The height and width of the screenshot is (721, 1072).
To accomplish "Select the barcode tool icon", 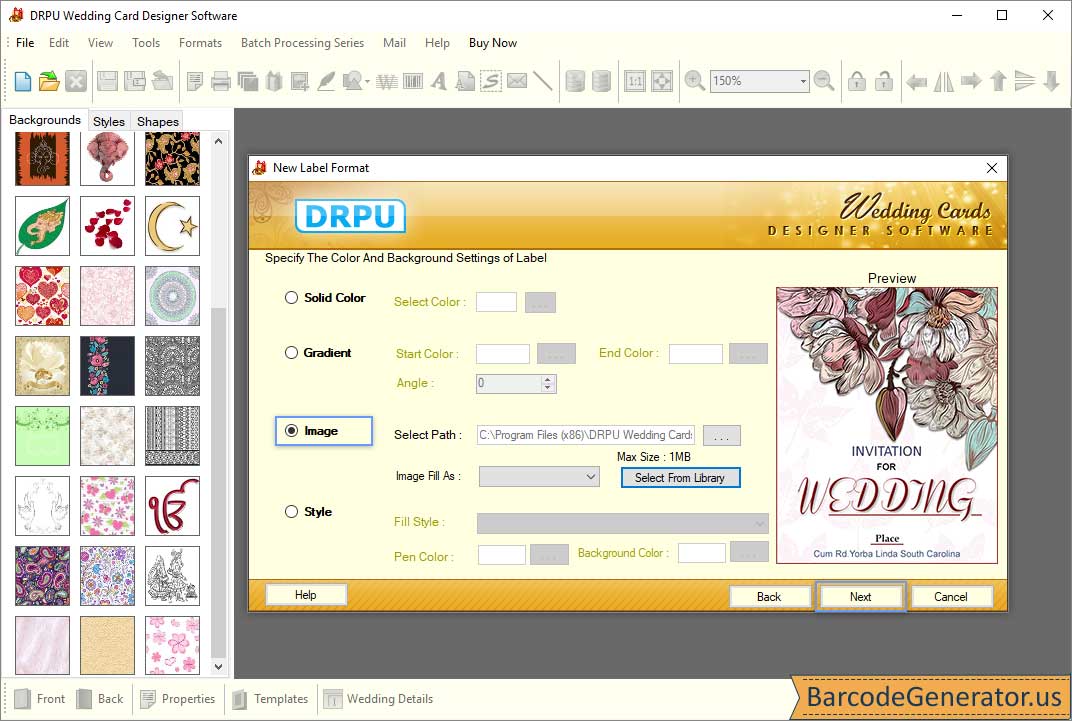I will tap(414, 82).
